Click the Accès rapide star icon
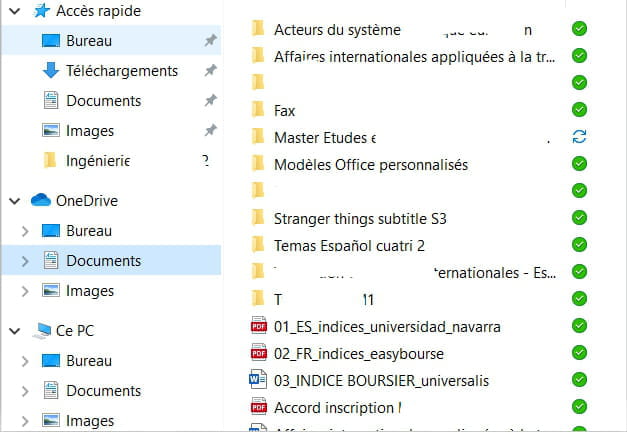 coord(41,11)
